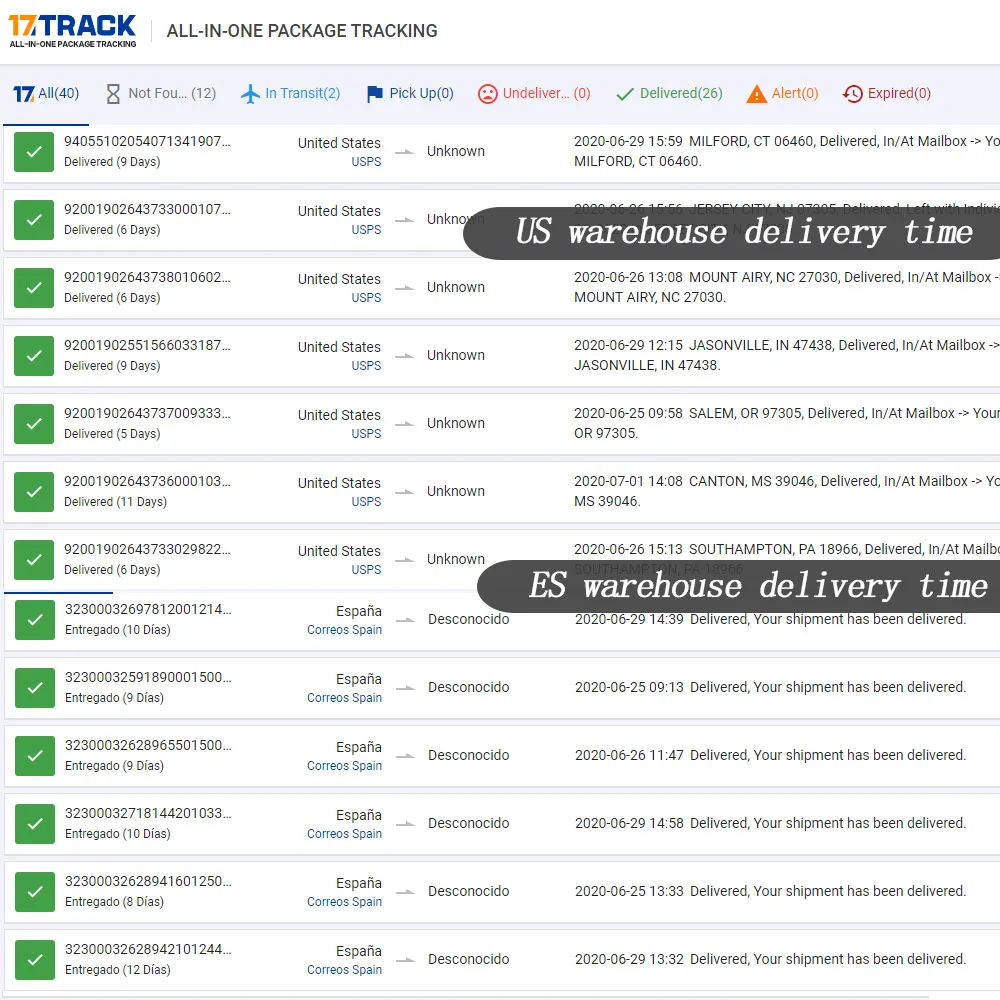This screenshot has width=1000, height=1000.
Task: Click 'Entregado (8 Días)' status text
Action: point(115,902)
